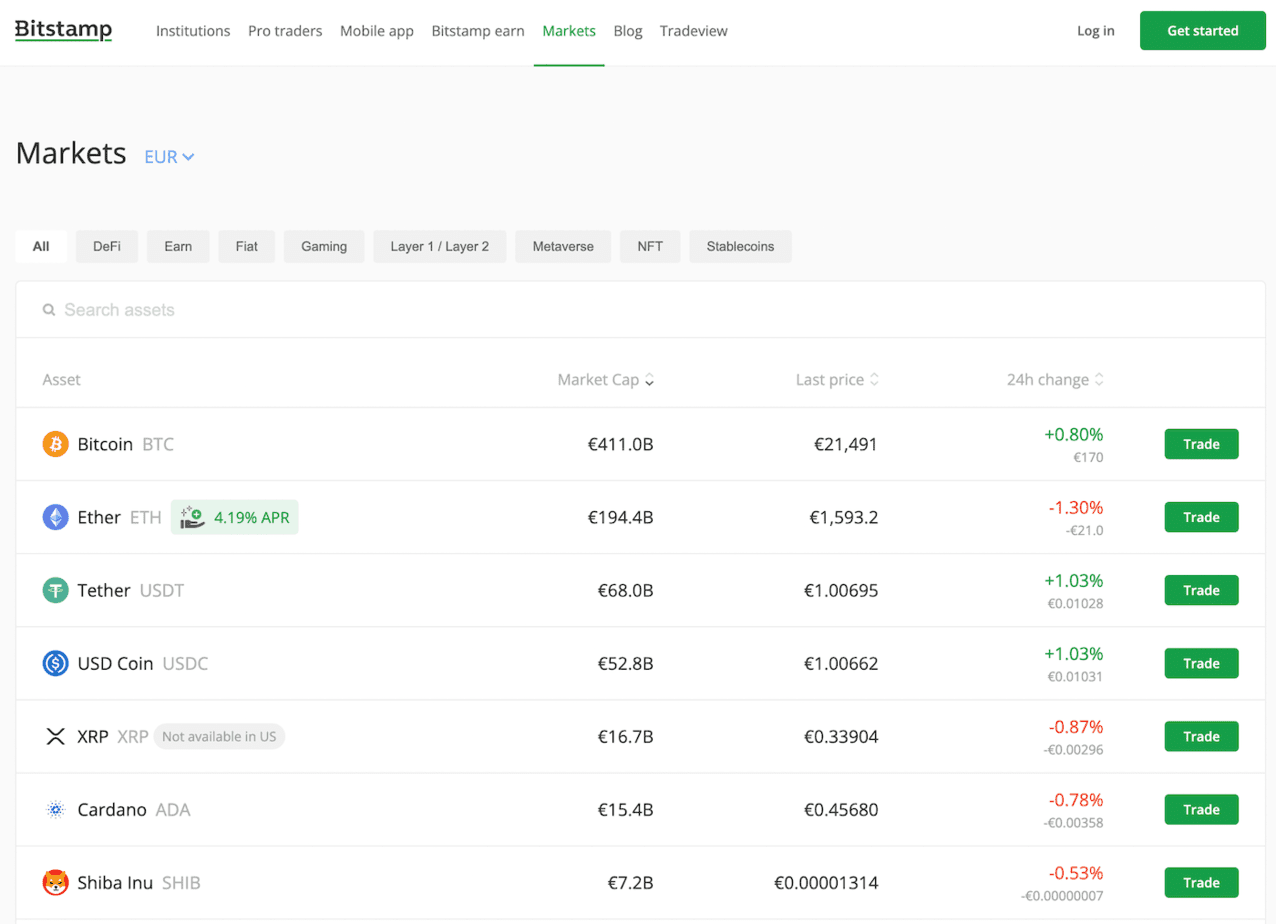
Task: Trade USD Coin button
Action: 1201,663
